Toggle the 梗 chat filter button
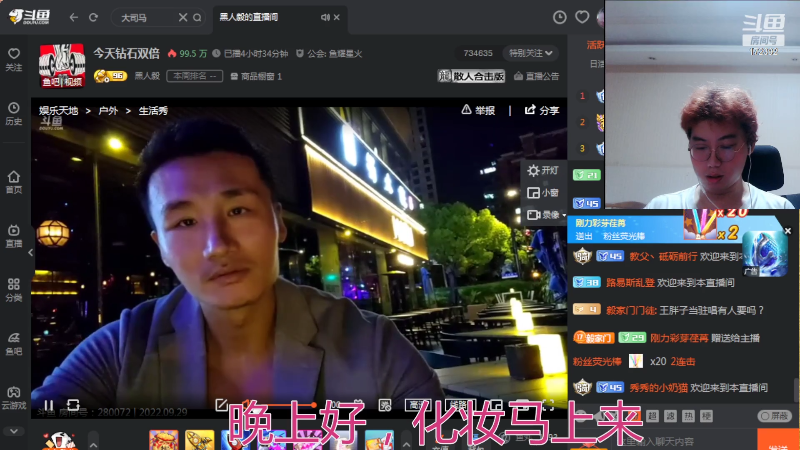 pyautogui.click(x=706, y=416)
